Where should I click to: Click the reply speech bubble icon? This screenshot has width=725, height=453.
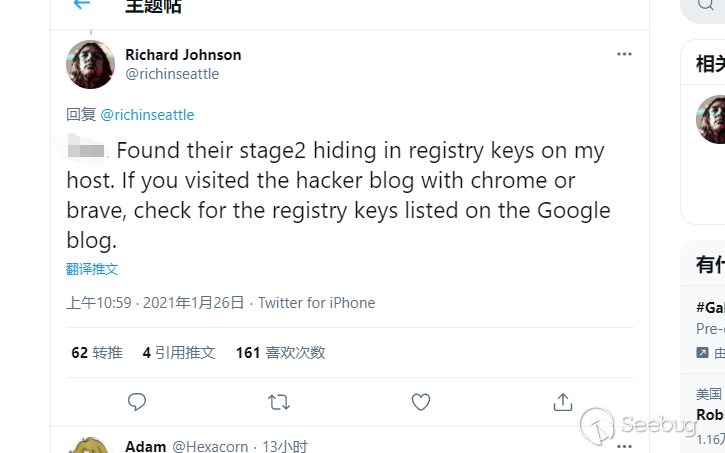pyautogui.click(x=137, y=401)
